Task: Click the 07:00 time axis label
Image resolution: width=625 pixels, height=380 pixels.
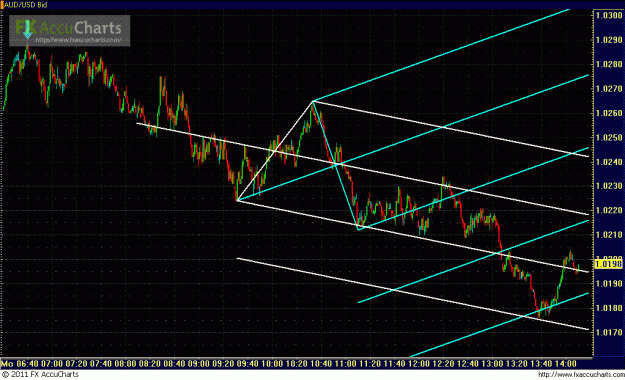Action: [x=52, y=364]
